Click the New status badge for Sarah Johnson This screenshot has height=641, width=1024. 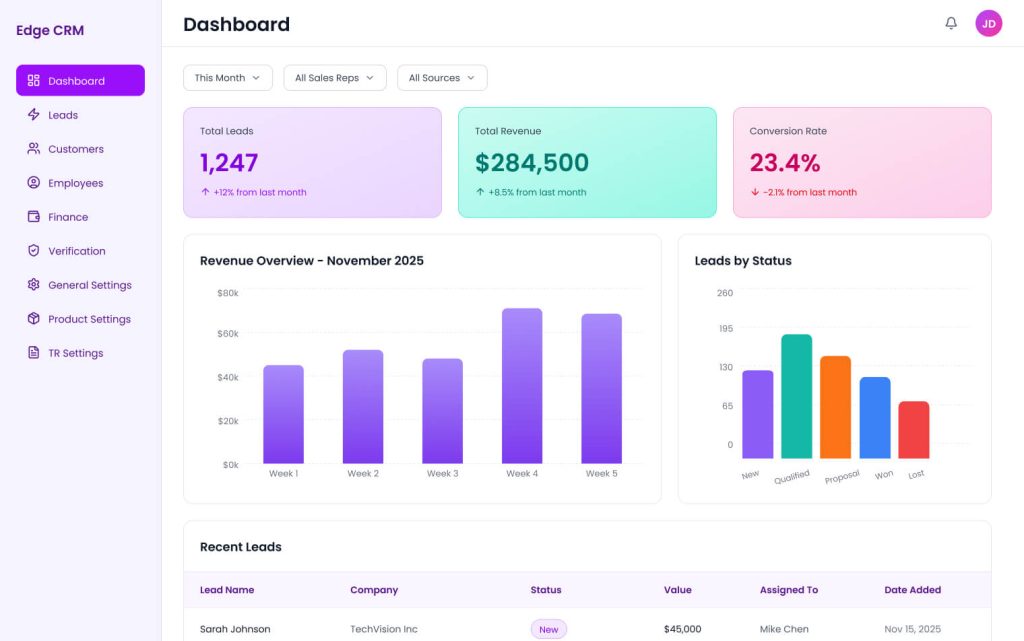point(548,629)
